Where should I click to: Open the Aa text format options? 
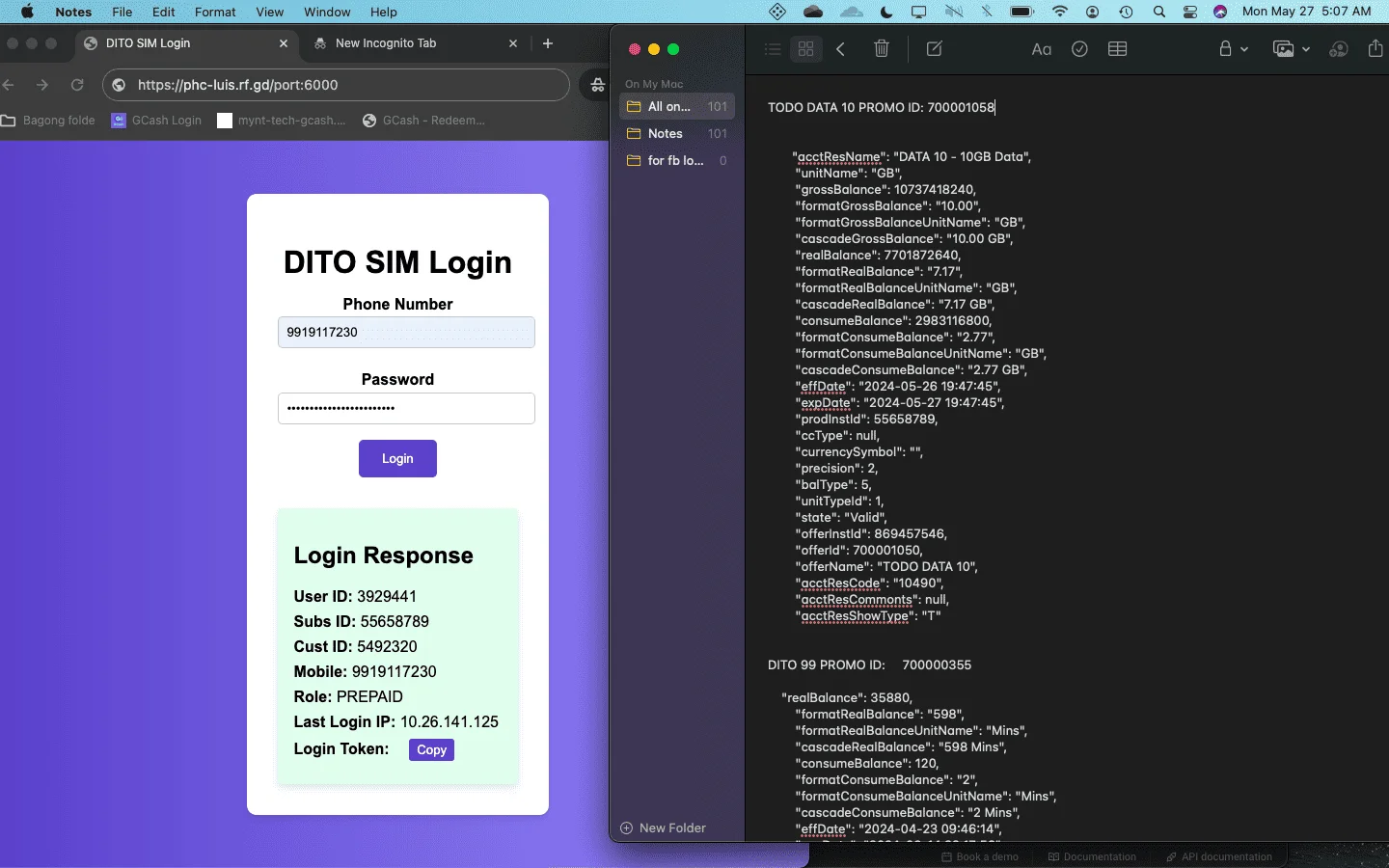pos(1042,49)
